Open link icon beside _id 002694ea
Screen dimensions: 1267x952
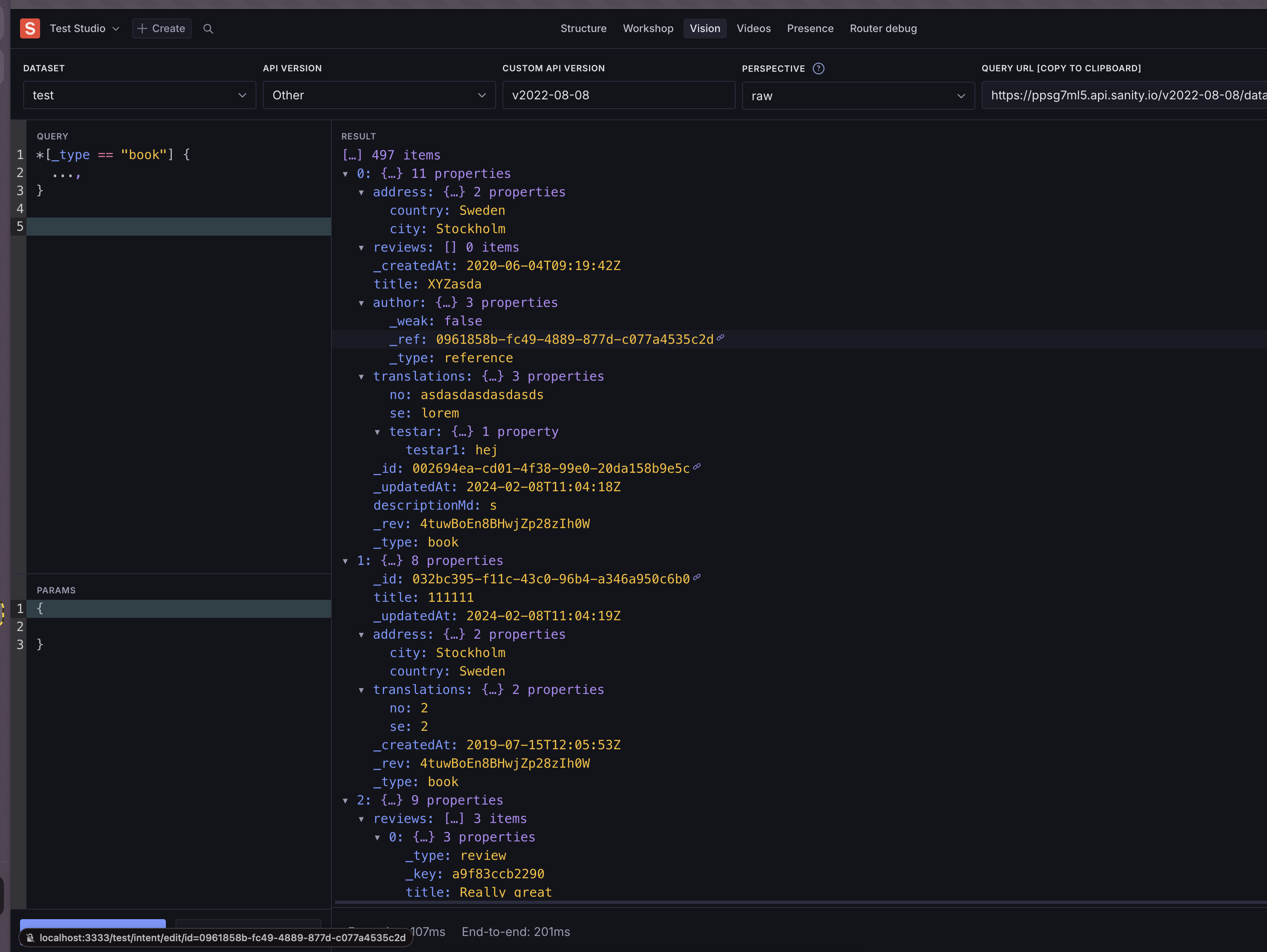[x=696, y=467]
